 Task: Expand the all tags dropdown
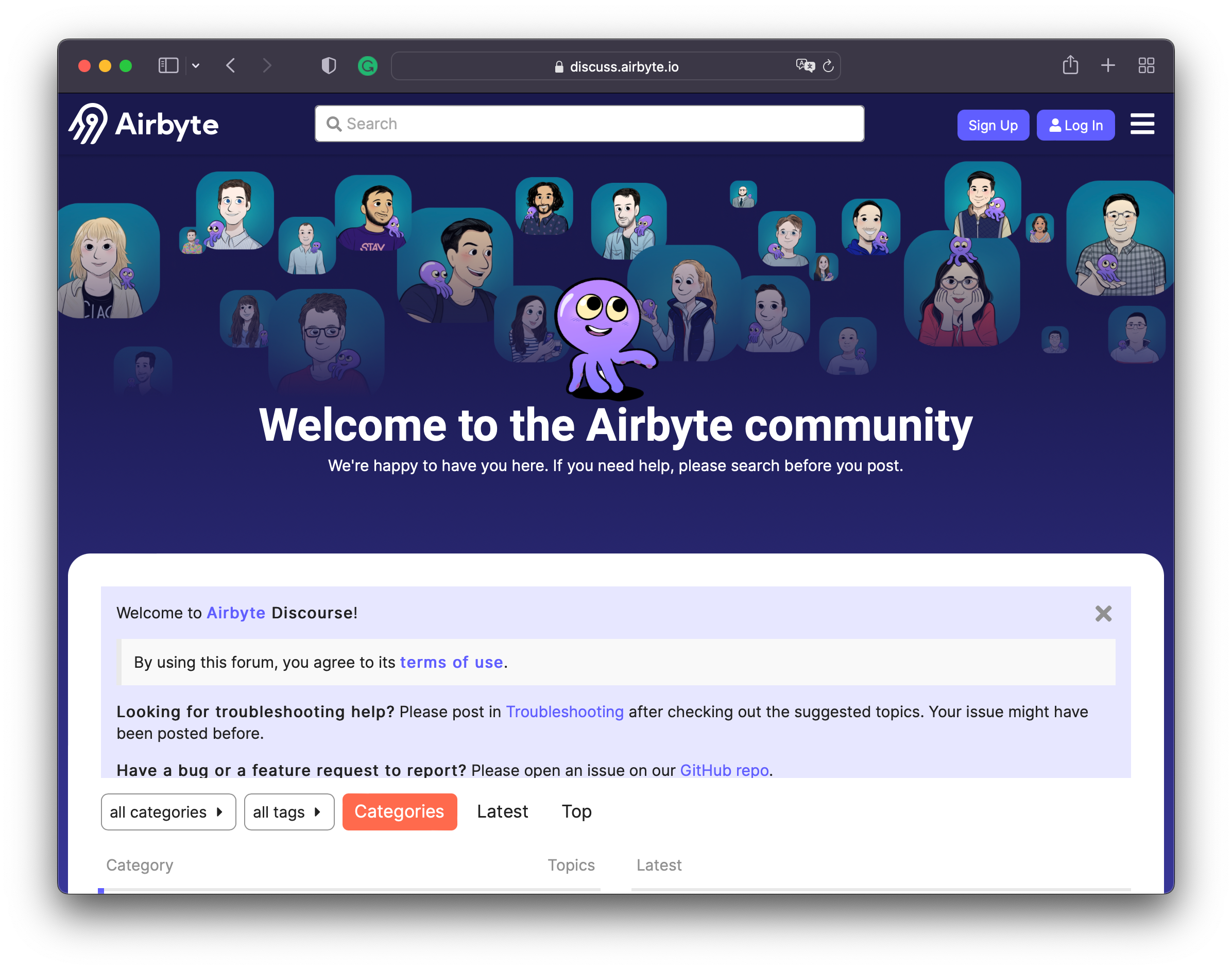(x=288, y=811)
